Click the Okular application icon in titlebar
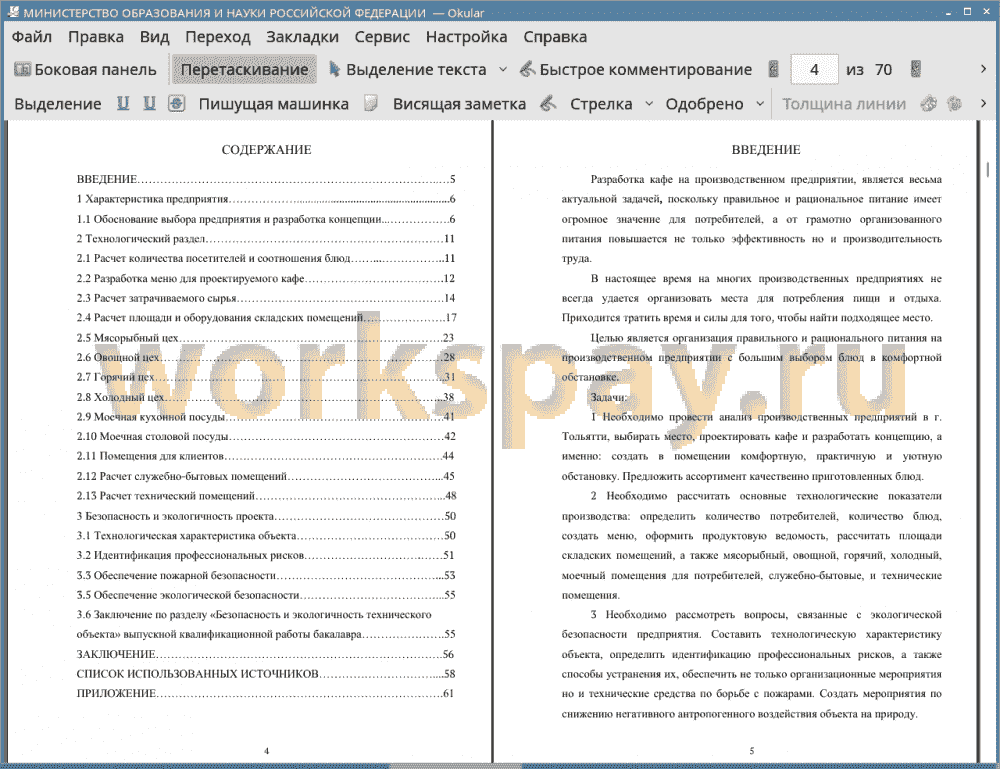The image size is (1000, 769). [12, 11]
